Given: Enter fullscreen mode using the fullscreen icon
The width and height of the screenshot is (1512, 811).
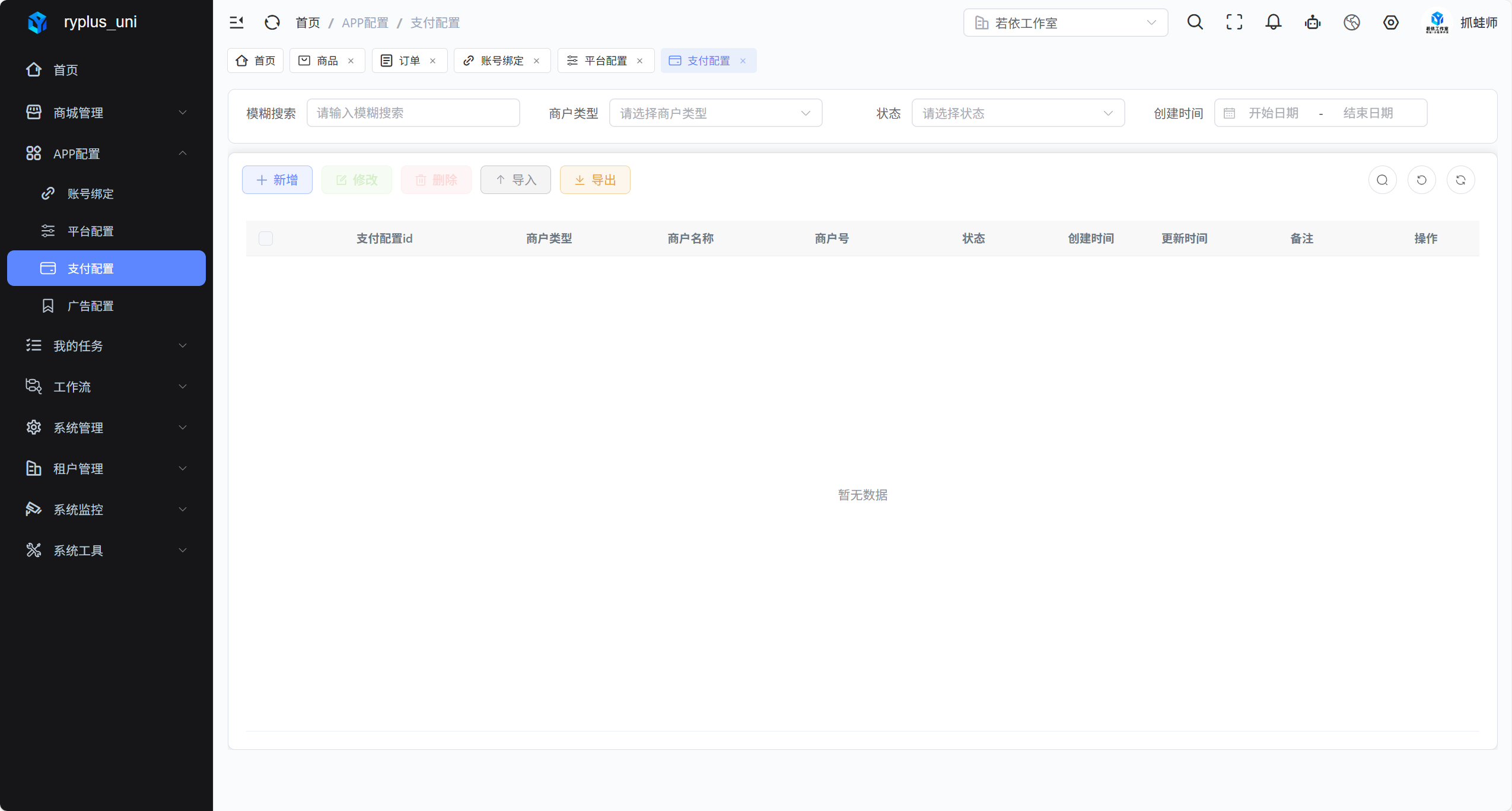Looking at the screenshot, I should pos(1234,23).
